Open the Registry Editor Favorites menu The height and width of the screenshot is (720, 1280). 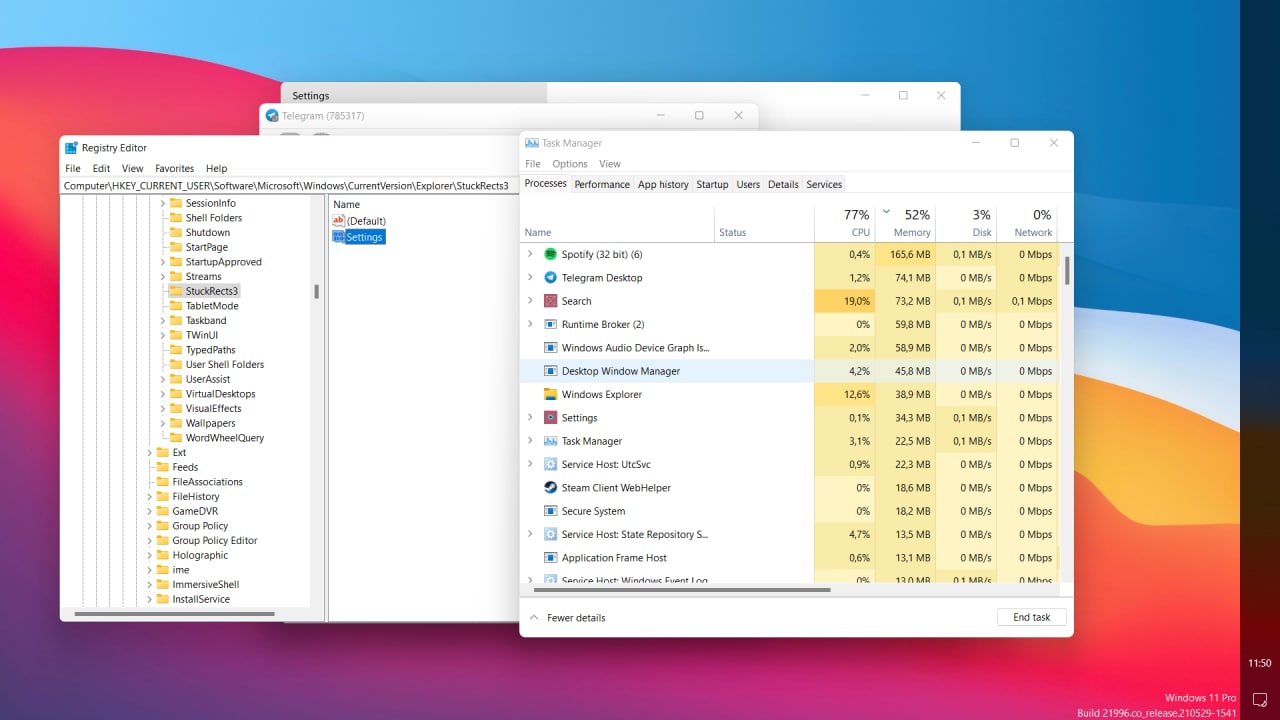(x=174, y=168)
